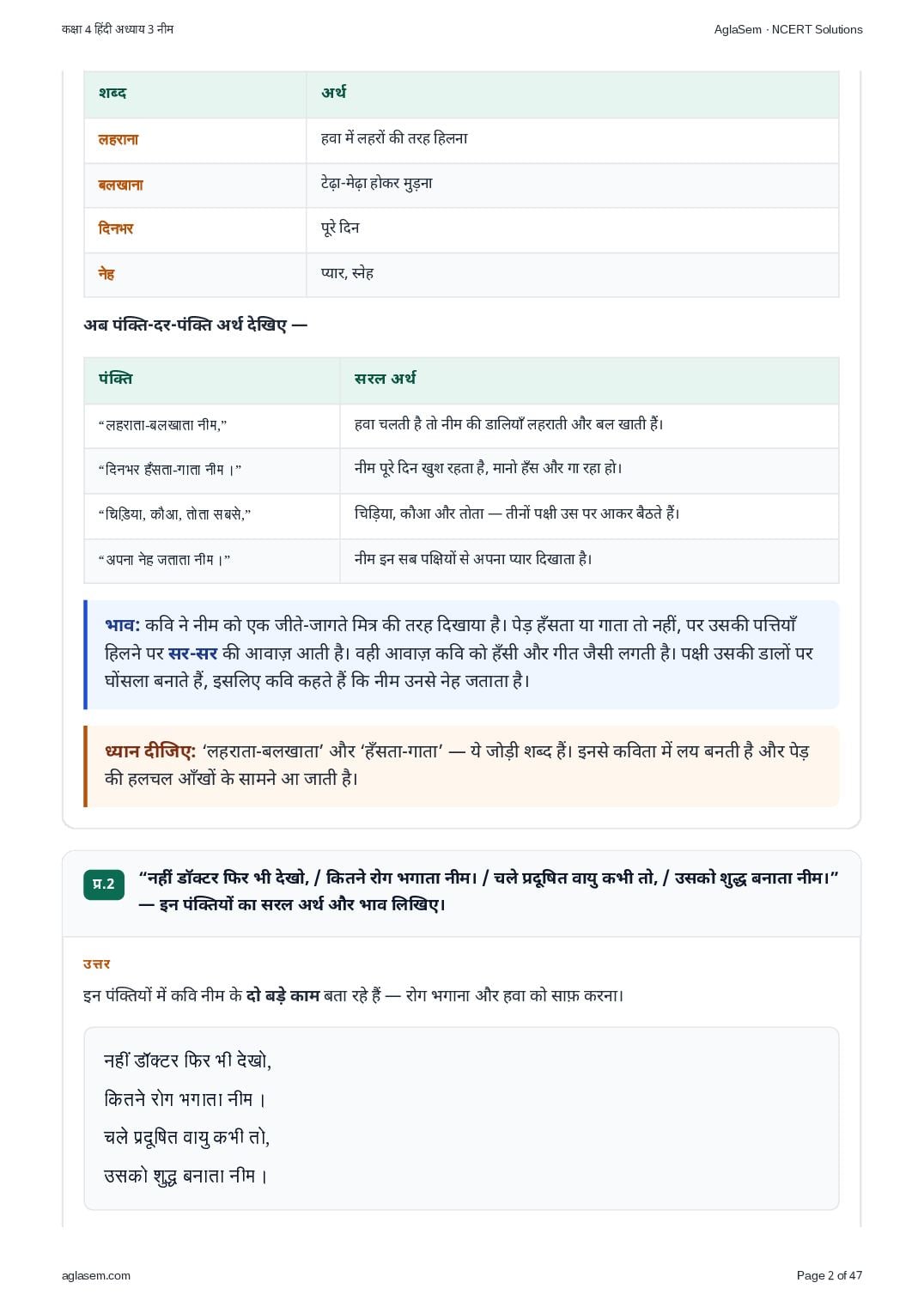Image resolution: width=924 pixels, height=1307 pixels.
Task: Click the ध्यान दीजिए: label in the orange box
Action: tap(150, 751)
